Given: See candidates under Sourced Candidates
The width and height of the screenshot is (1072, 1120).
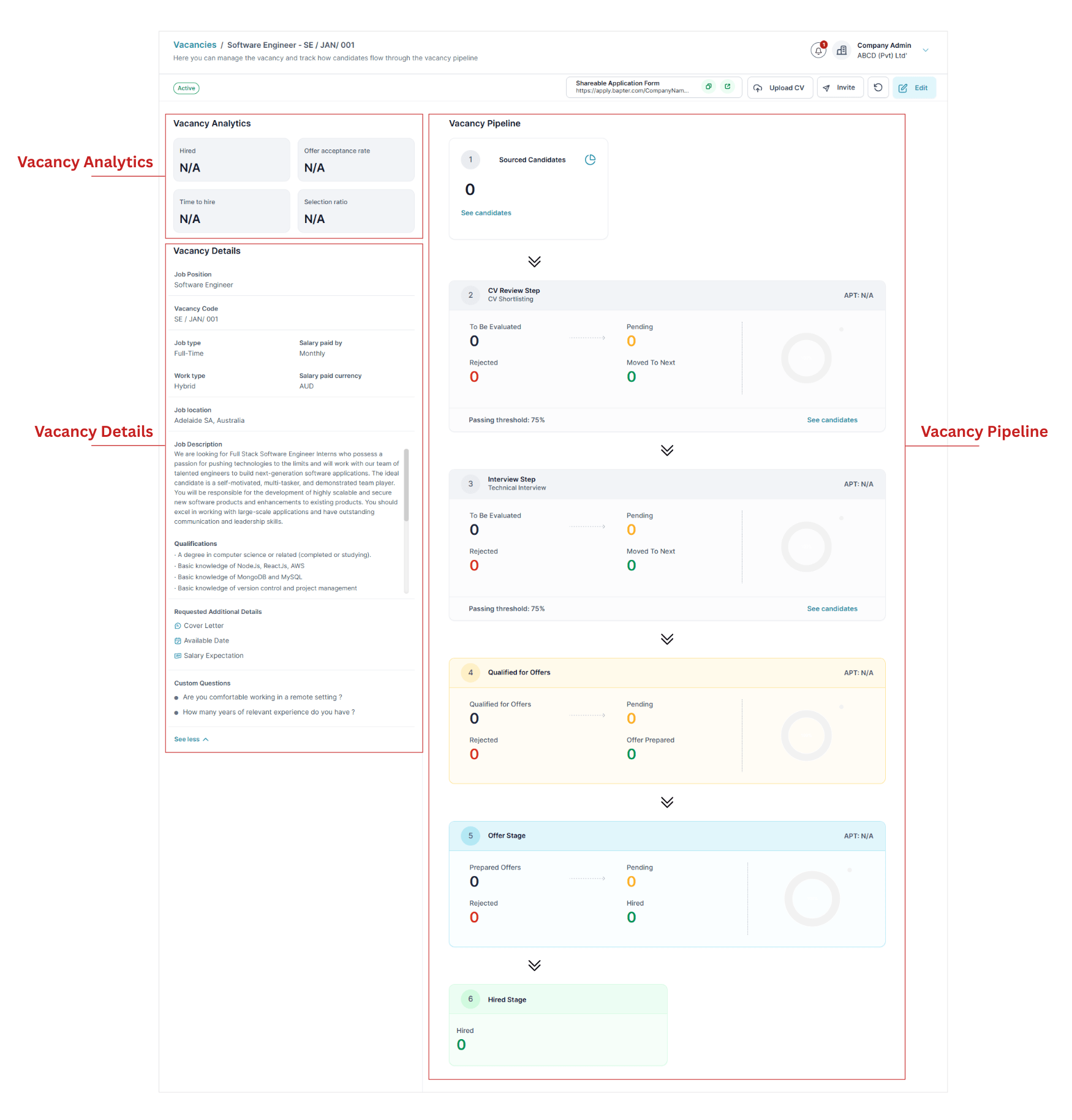Looking at the screenshot, I should 486,213.
